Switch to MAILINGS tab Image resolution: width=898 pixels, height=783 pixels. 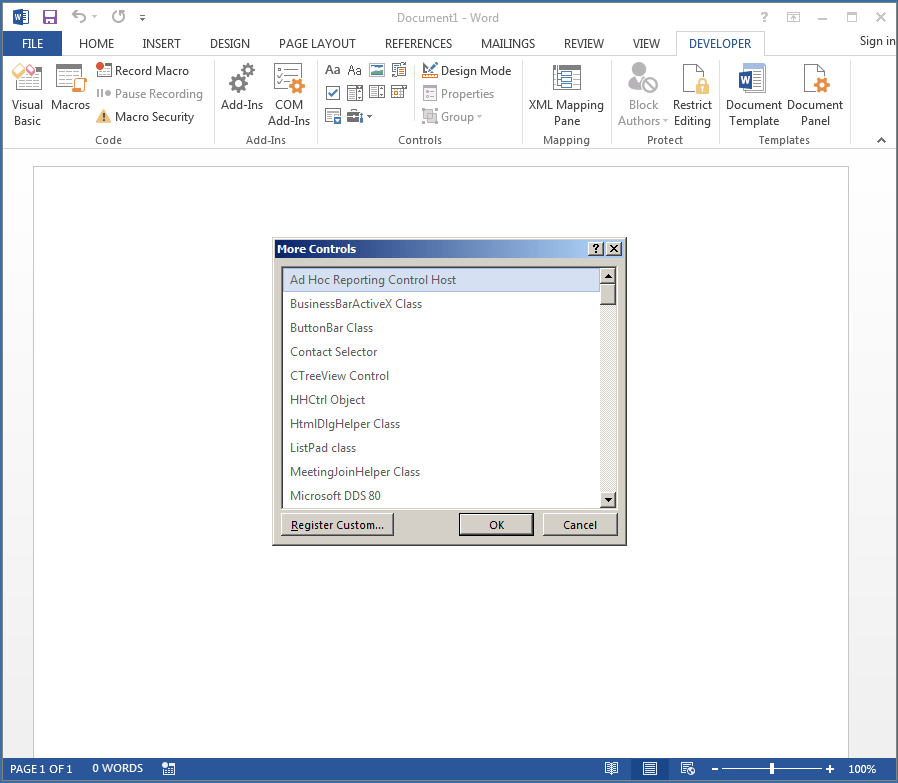pyautogui.click(x=508, y=44)
